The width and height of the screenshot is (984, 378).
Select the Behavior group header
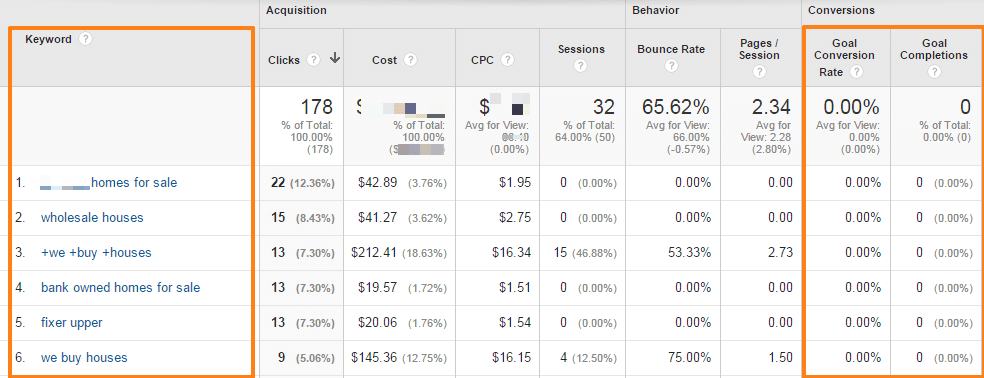pos(656,11)
